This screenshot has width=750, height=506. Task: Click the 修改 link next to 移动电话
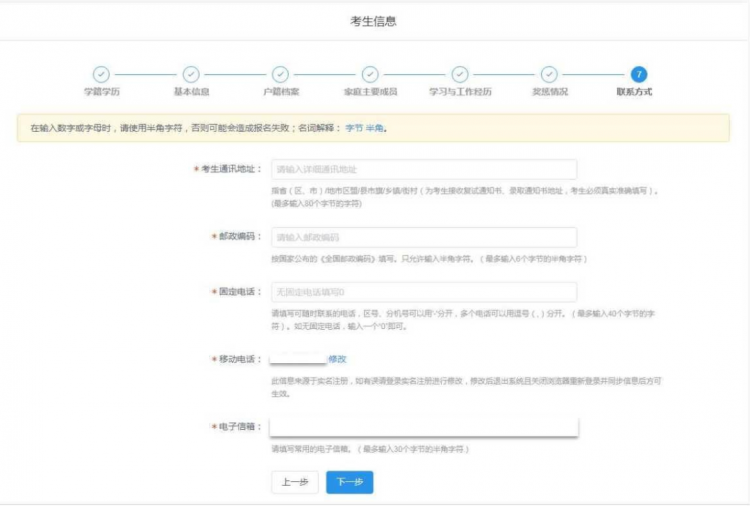tap(337, 359)
